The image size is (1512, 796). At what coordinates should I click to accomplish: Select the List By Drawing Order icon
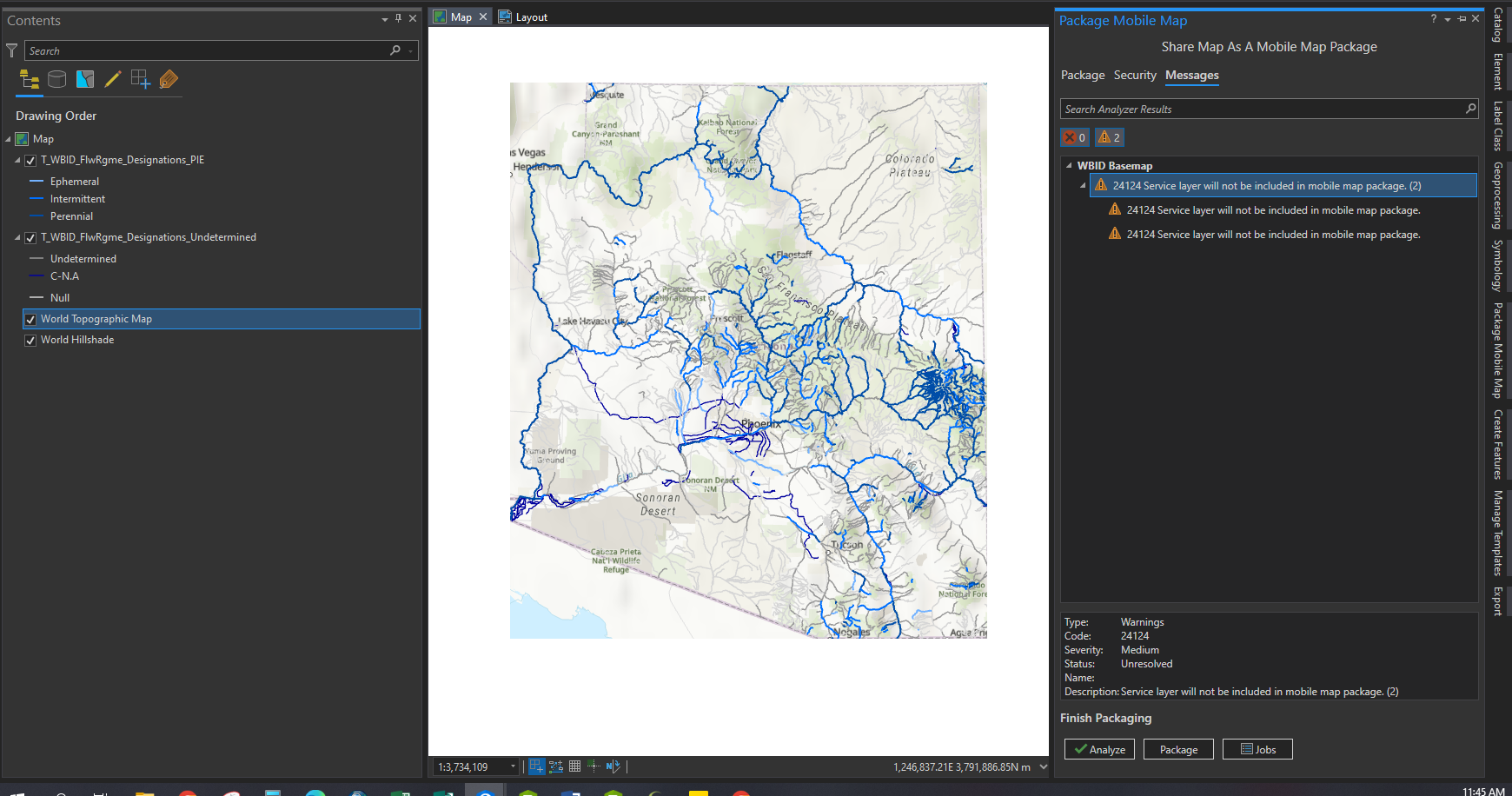pos(29,79)
